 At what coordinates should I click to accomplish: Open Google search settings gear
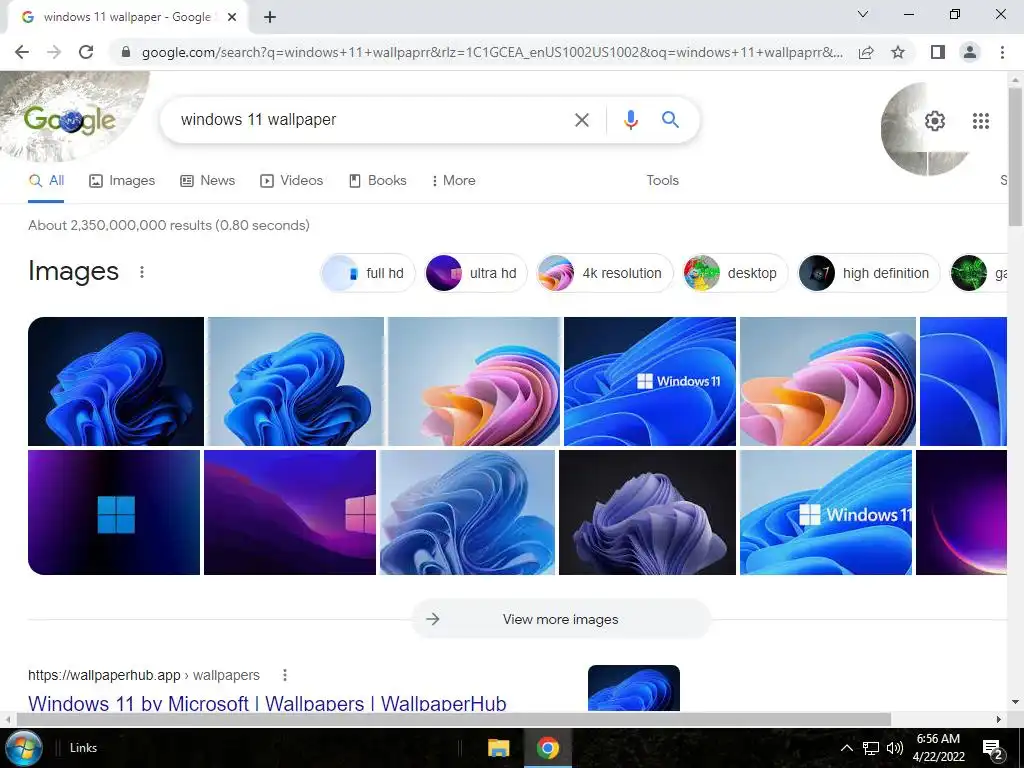coord(935,121)
